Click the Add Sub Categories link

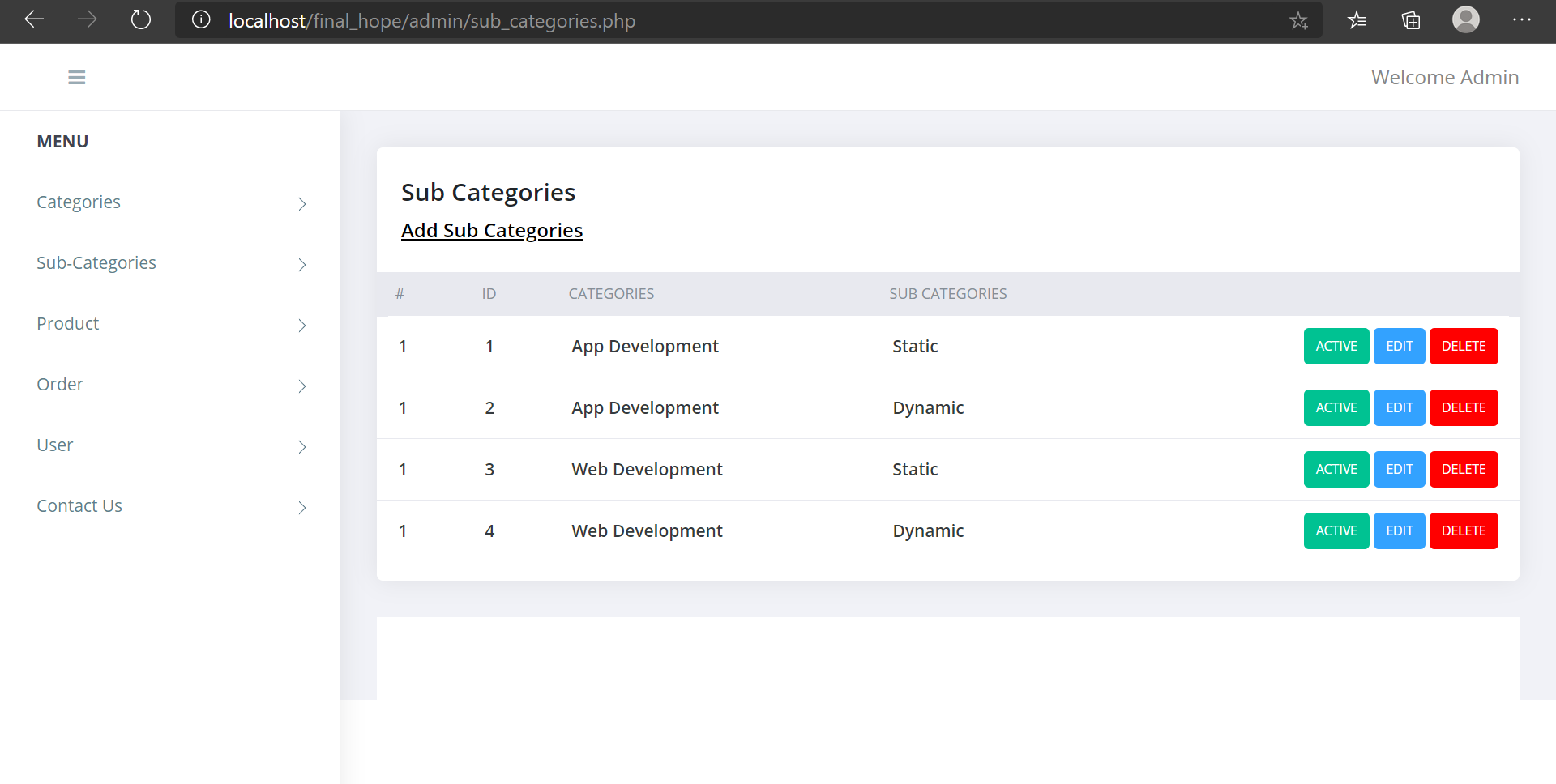pyautogui.click(x=492, y=231)
